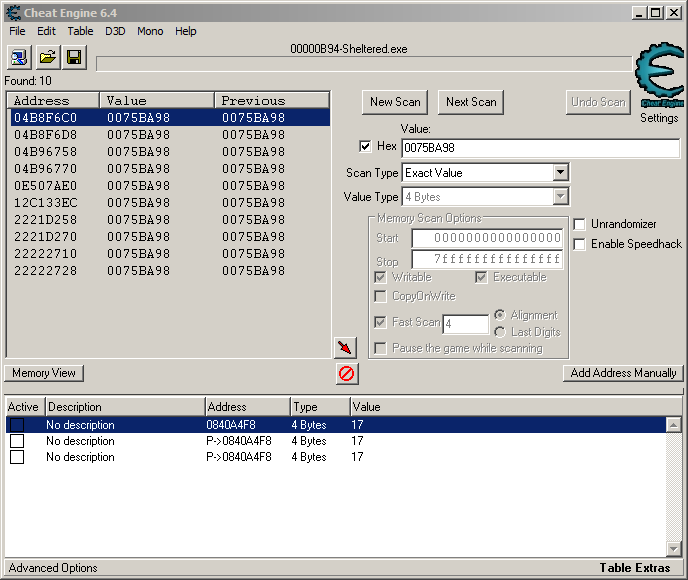Expand the Scan Type dropdown
This screenshot has width=688, height=580.
(560, 173)
